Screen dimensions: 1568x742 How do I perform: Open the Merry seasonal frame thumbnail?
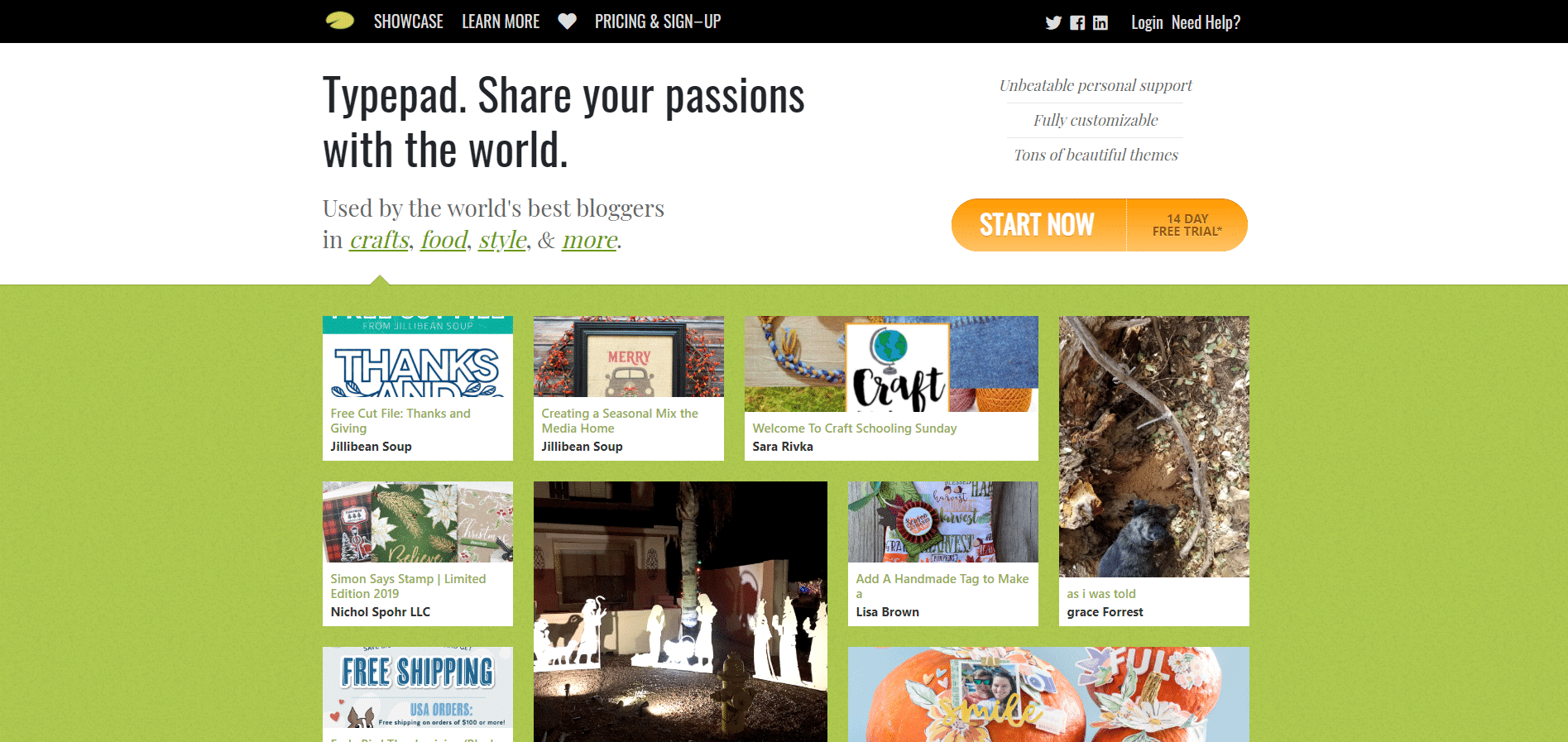629,357
